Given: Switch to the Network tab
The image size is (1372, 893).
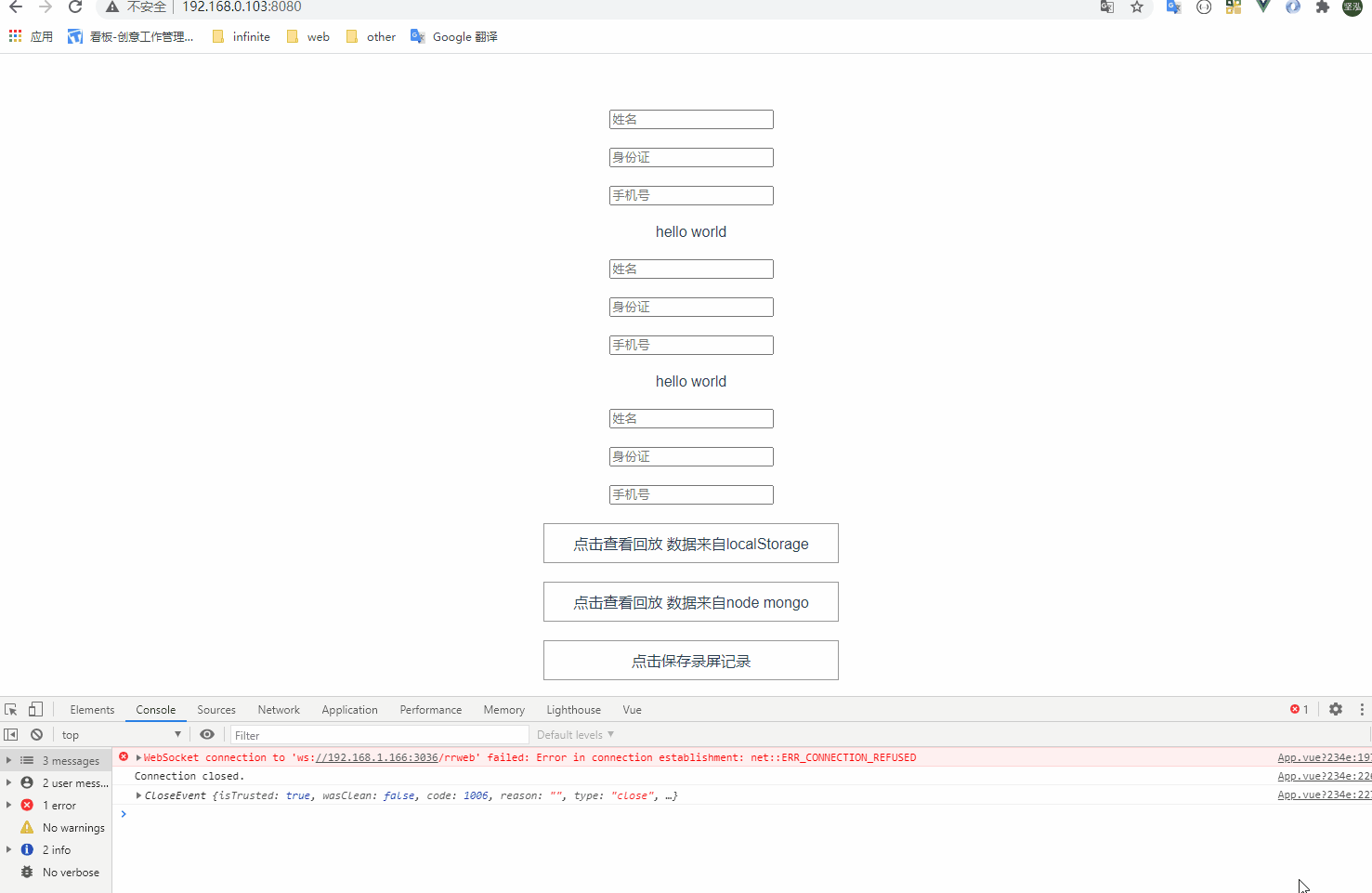Looking at the screenshot, I should pyautogui.click(x=279, y=710).
